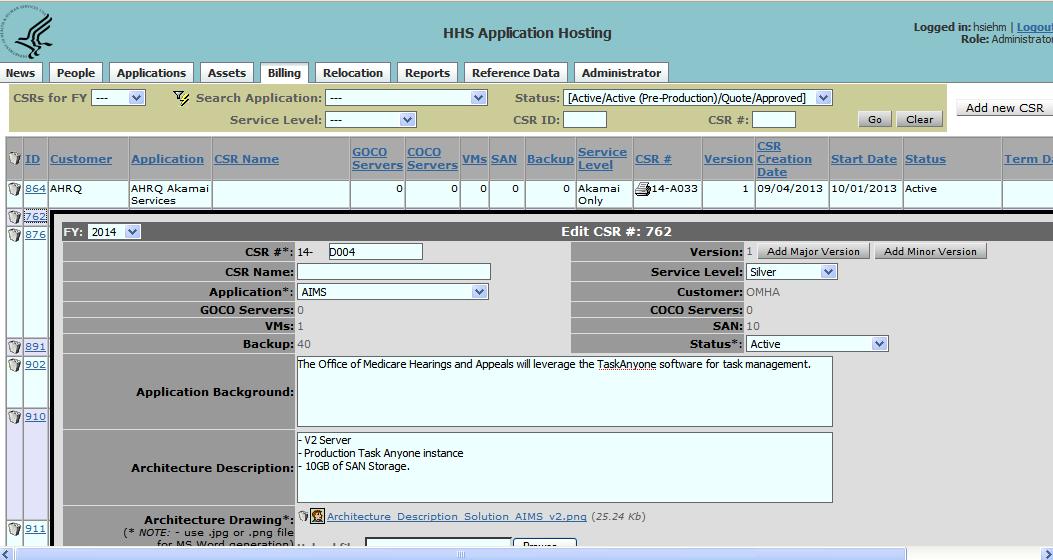This screenshot has height=560, width=1053.
Task: Sort table by Customer column
Action: [x=81, y=159]
